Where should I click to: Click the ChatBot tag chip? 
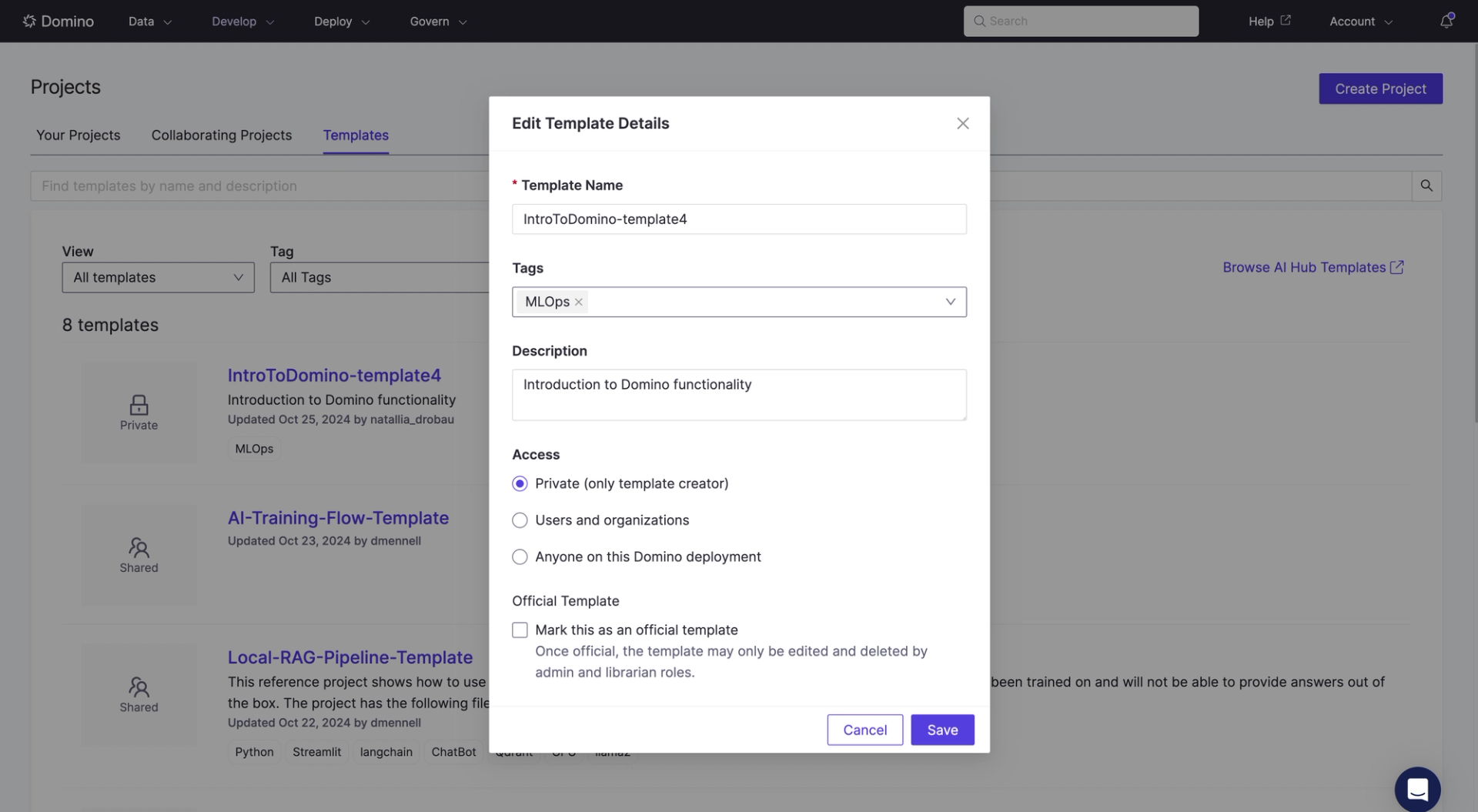[453, 752]
